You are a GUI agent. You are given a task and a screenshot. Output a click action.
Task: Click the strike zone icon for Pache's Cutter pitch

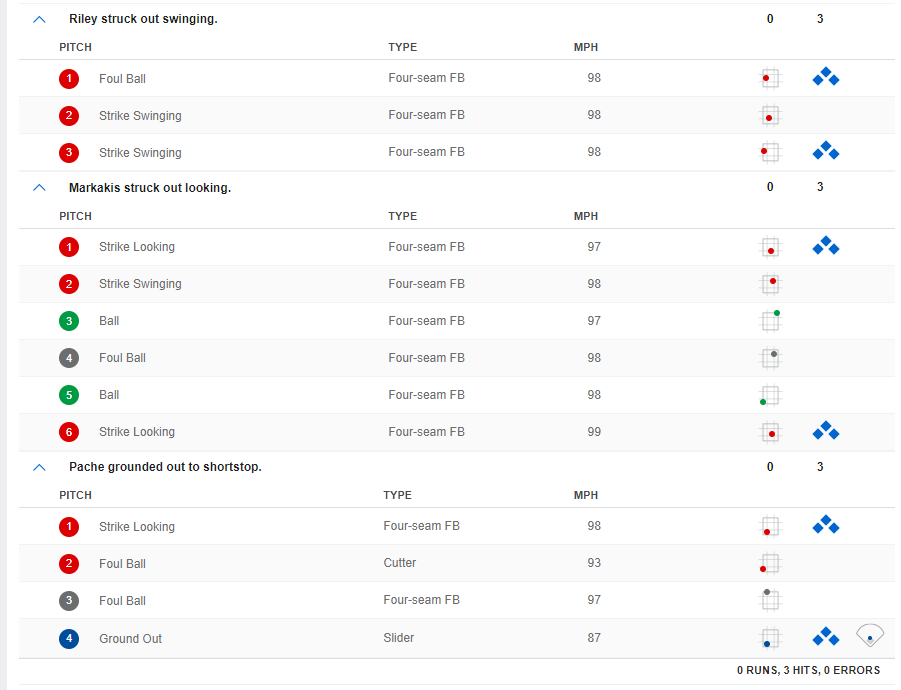point(769,564)
